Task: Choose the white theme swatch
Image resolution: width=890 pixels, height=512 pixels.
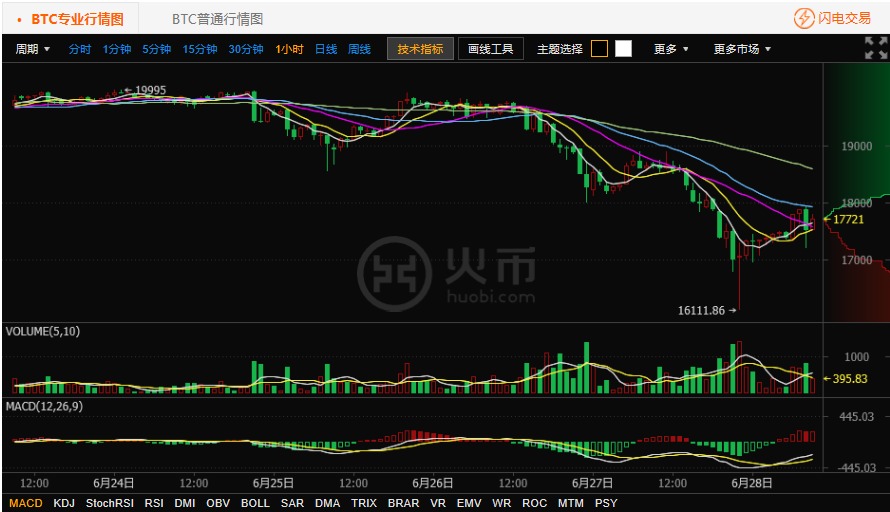Action: (623, 49)
